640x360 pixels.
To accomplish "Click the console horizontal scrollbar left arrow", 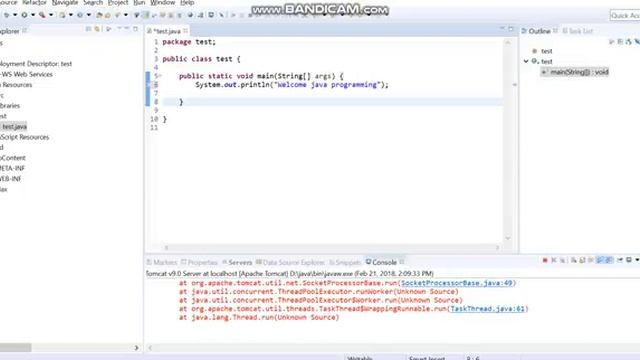I will (x=150, y=348).
